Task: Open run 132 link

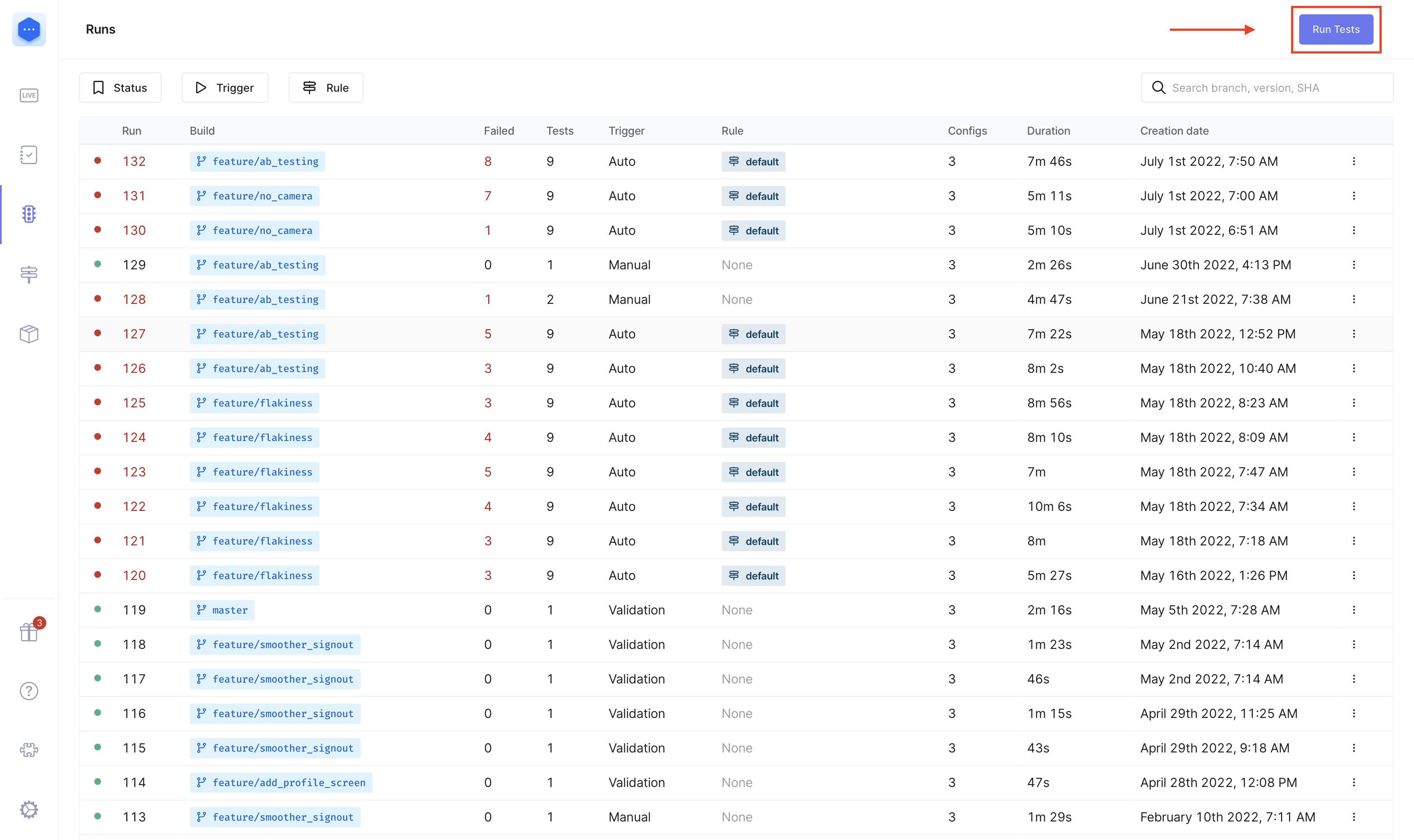Action: (134, 162)
